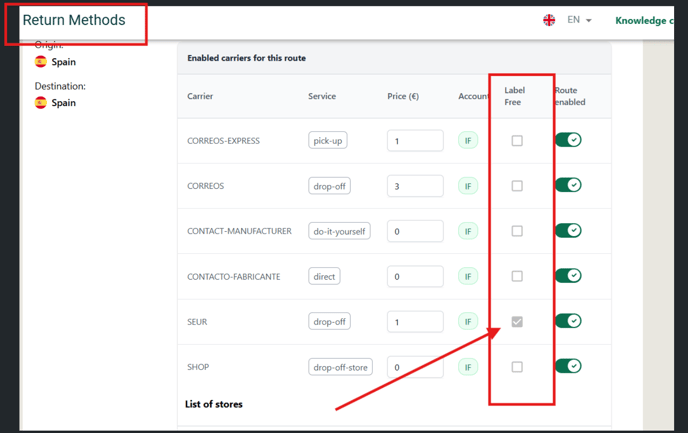Click the UK flag language icon

point(549,20)
